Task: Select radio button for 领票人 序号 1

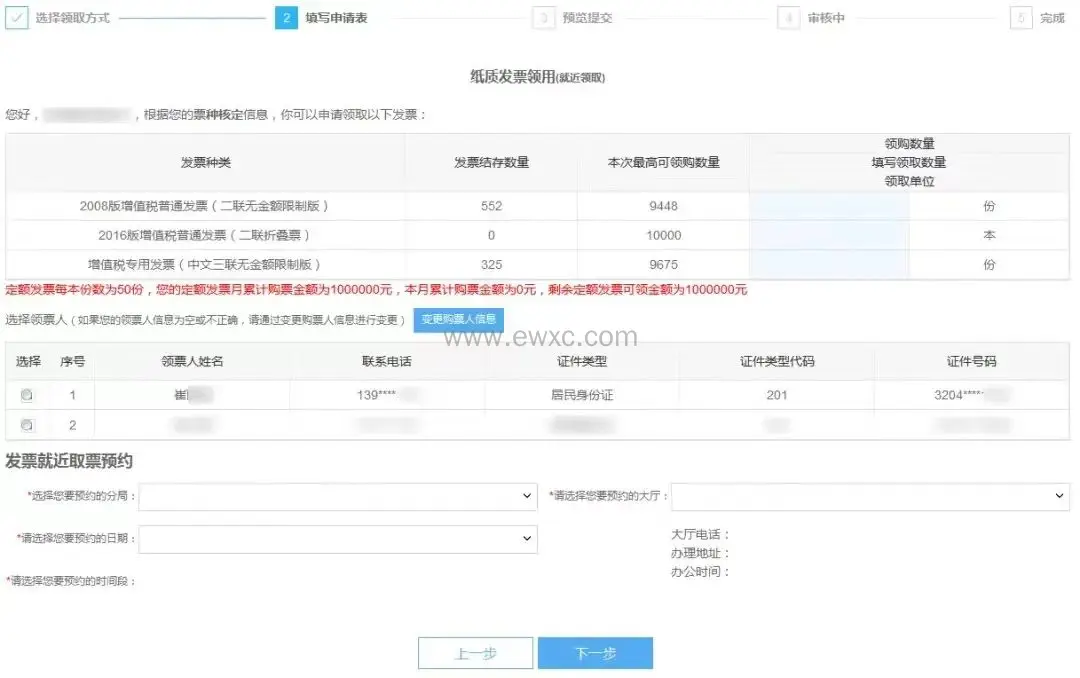Action: coord(27,395)
